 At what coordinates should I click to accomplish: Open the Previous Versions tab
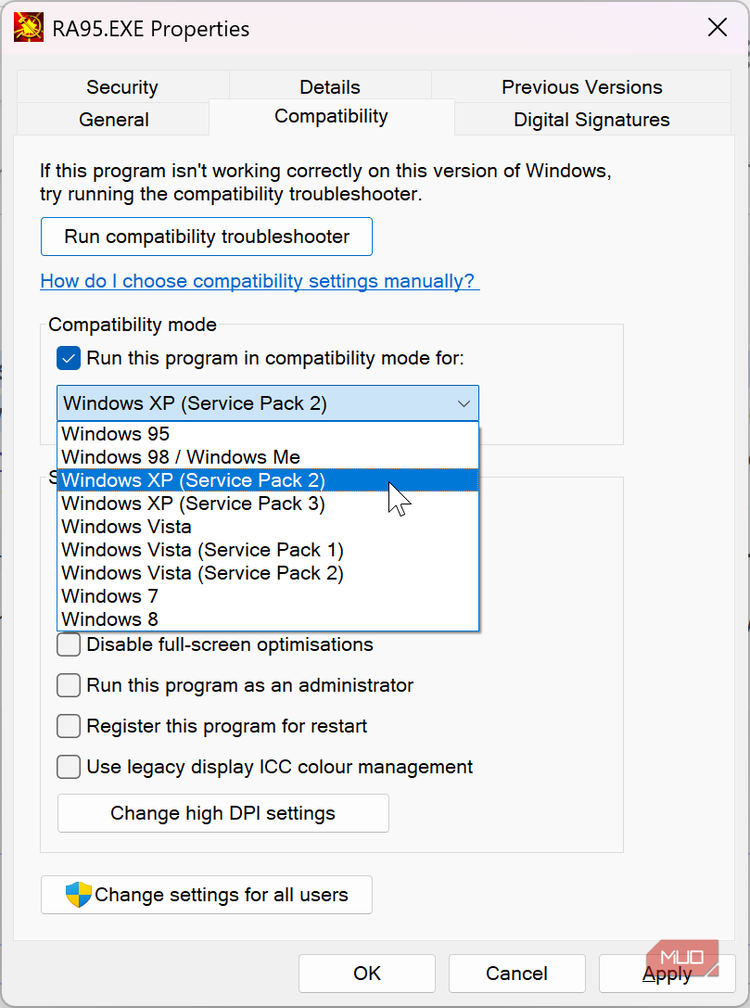click(582, 87)
